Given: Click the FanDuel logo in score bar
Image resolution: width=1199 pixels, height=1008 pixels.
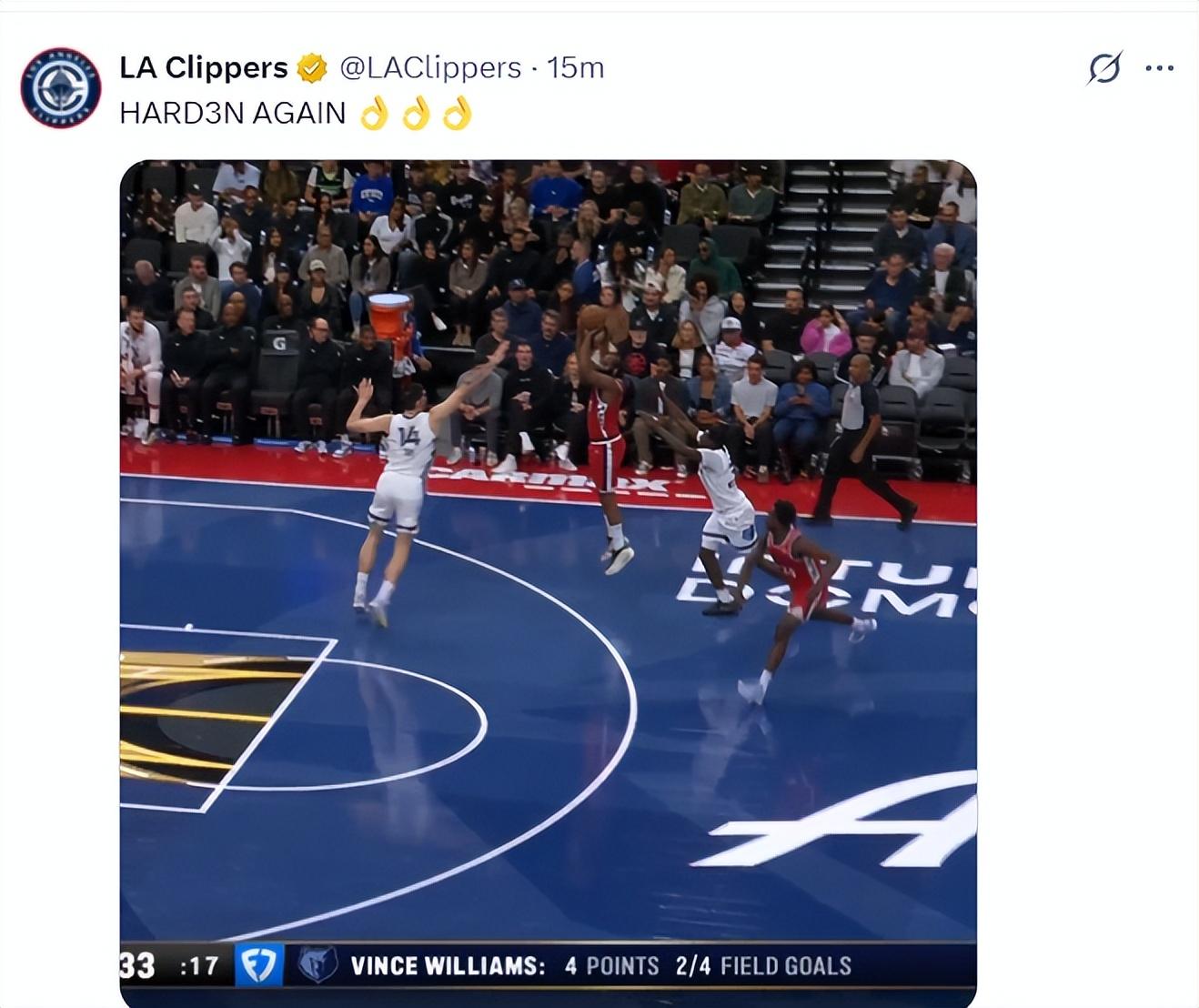Looking at the screenshot, I should 259,965.
